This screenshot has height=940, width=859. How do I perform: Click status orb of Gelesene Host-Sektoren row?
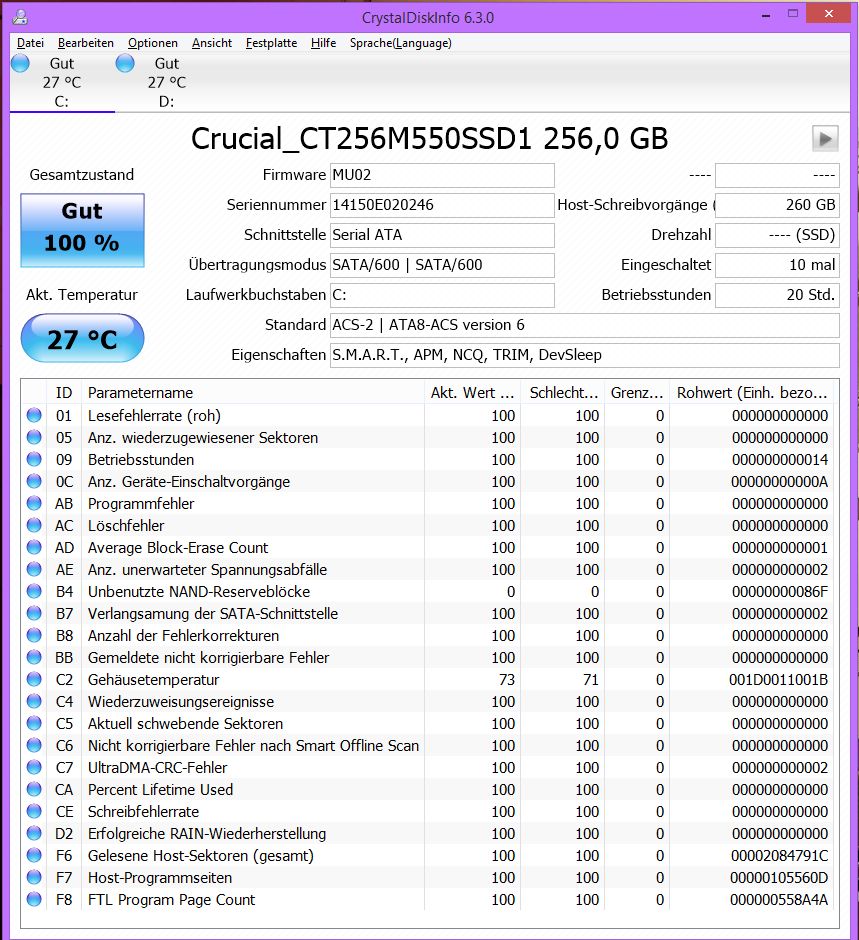(x=34, y=855)
